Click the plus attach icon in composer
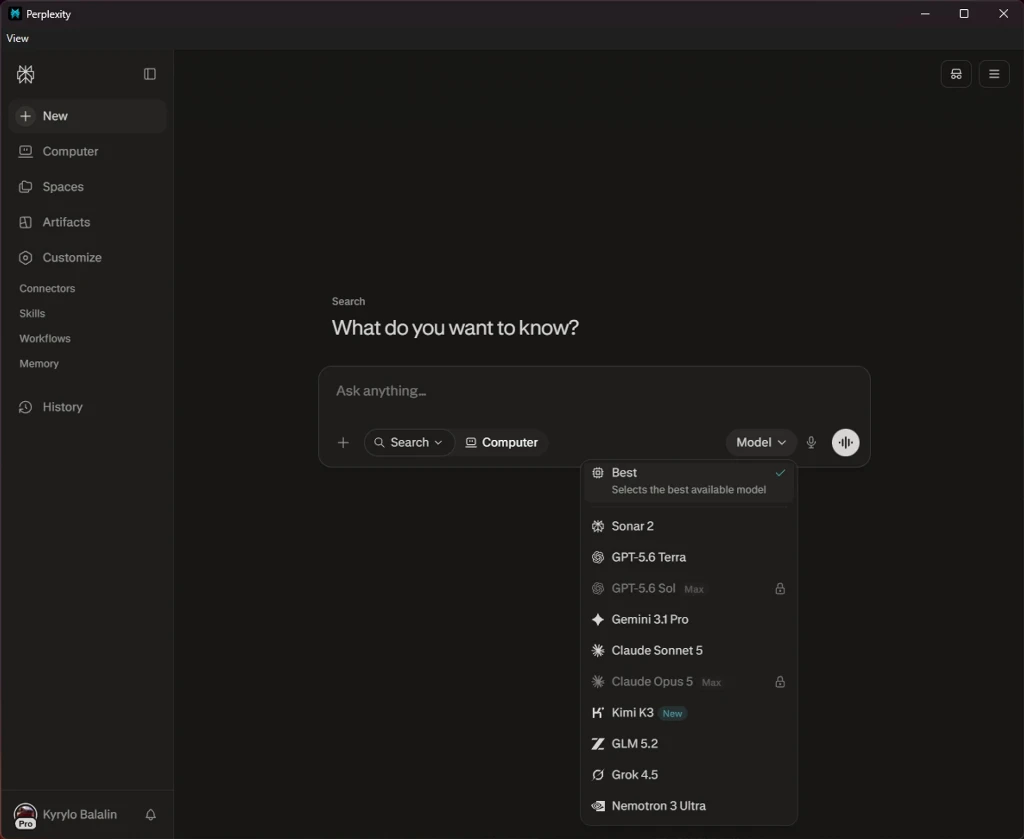 343,443
